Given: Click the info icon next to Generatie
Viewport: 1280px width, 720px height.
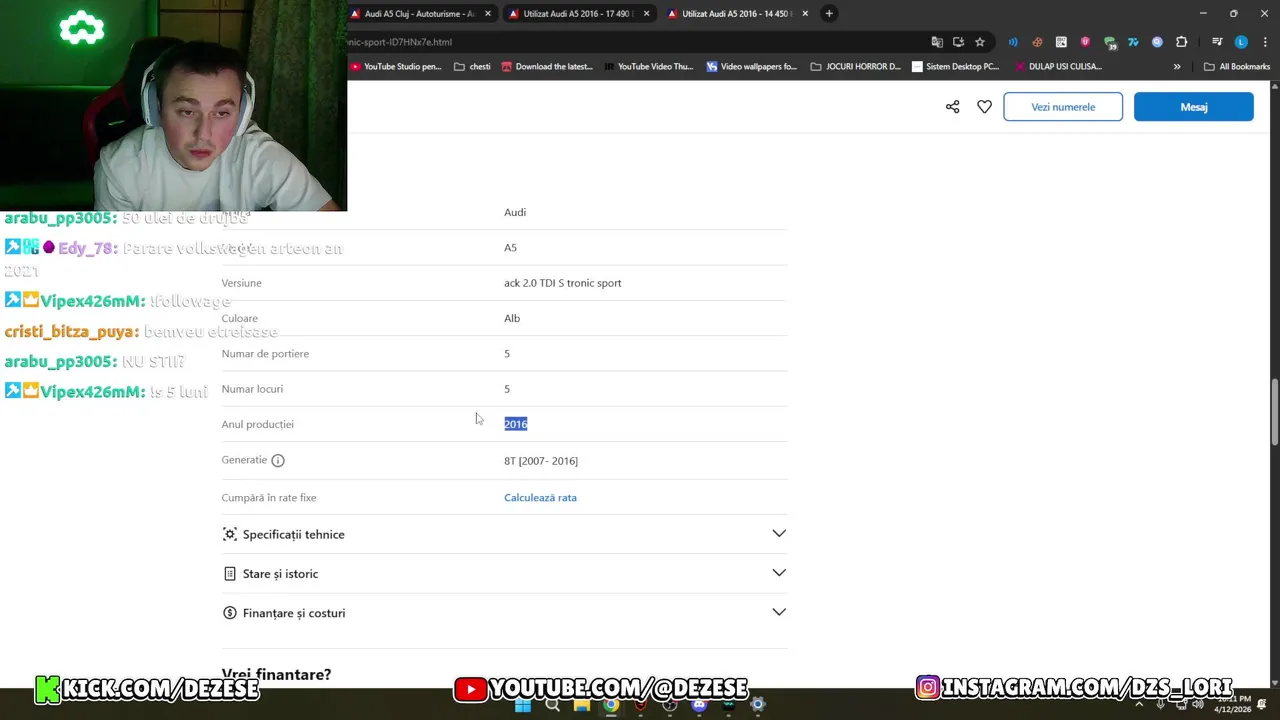Looking at the screenshot, I should point(278,461).
